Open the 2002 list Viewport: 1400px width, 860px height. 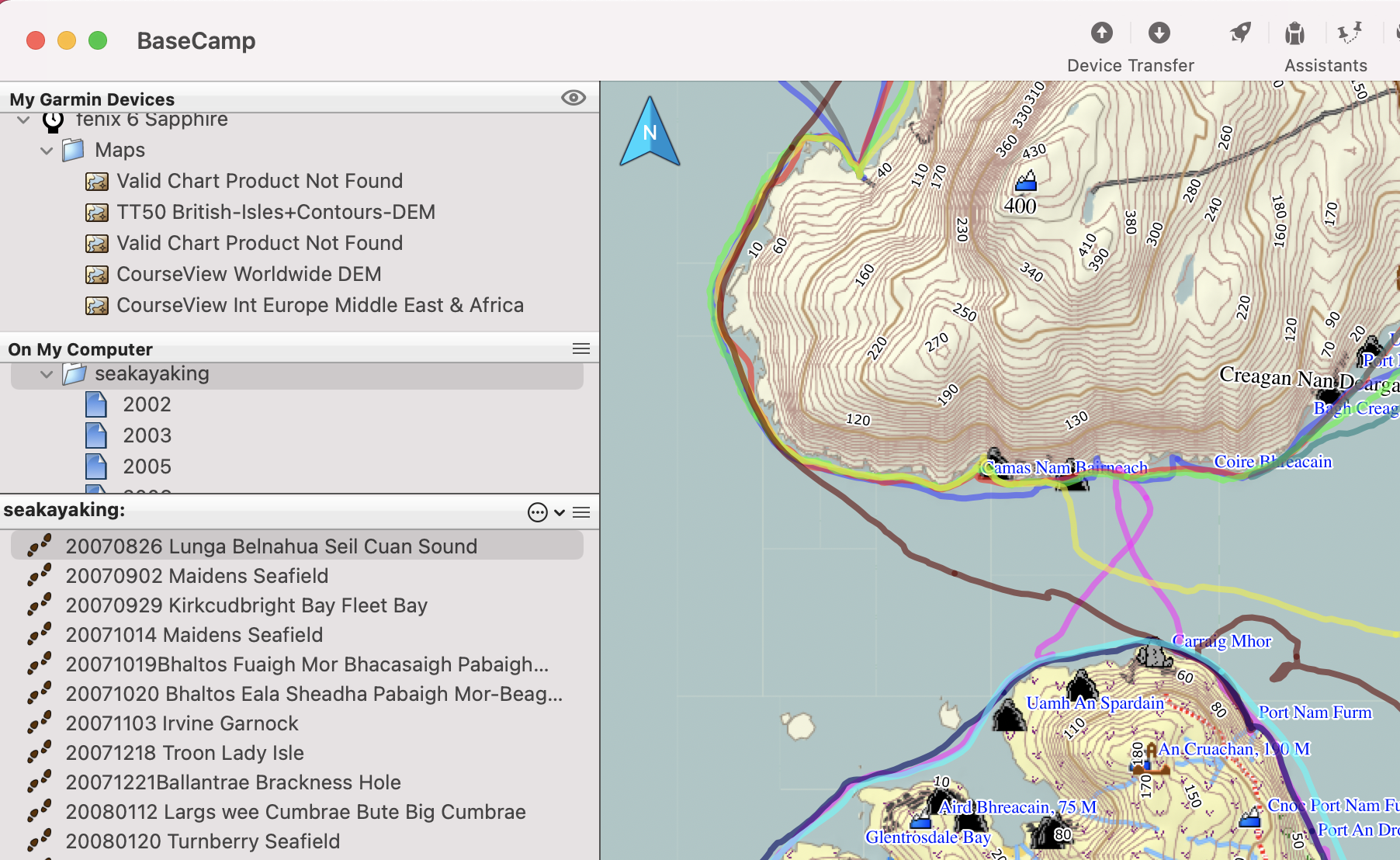[147, 404]
